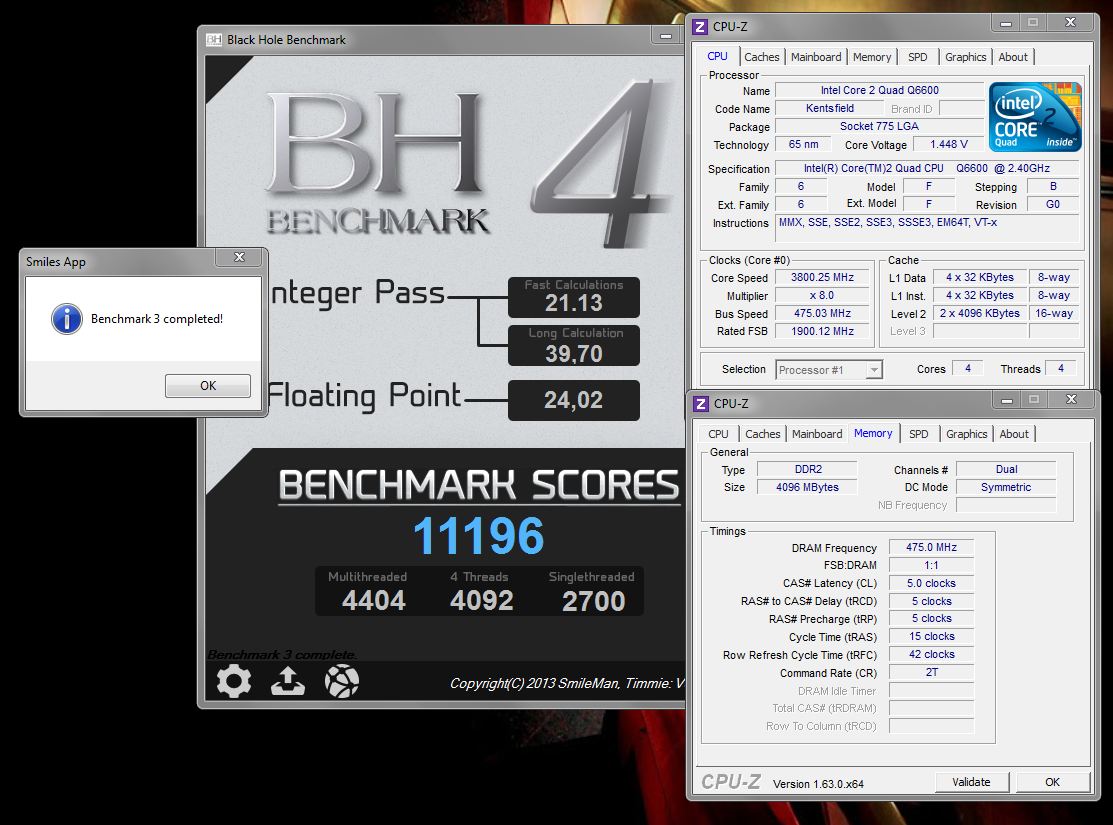The image size is (1113, 825).
Task: Open Processor #1 selection dropdown
Action: (x=828, y=369)
